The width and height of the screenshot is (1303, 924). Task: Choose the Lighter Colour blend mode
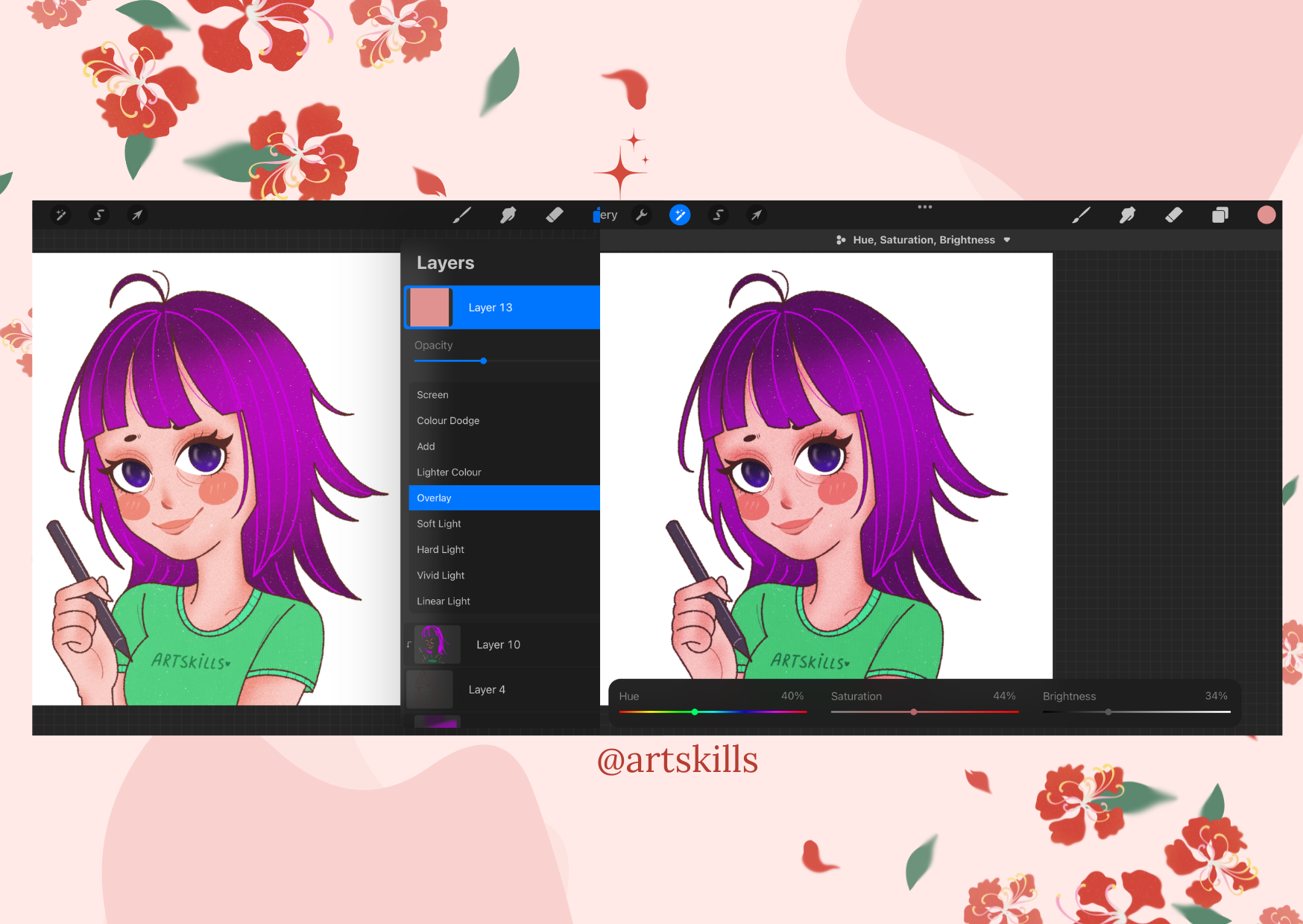[x=505, y=472]
